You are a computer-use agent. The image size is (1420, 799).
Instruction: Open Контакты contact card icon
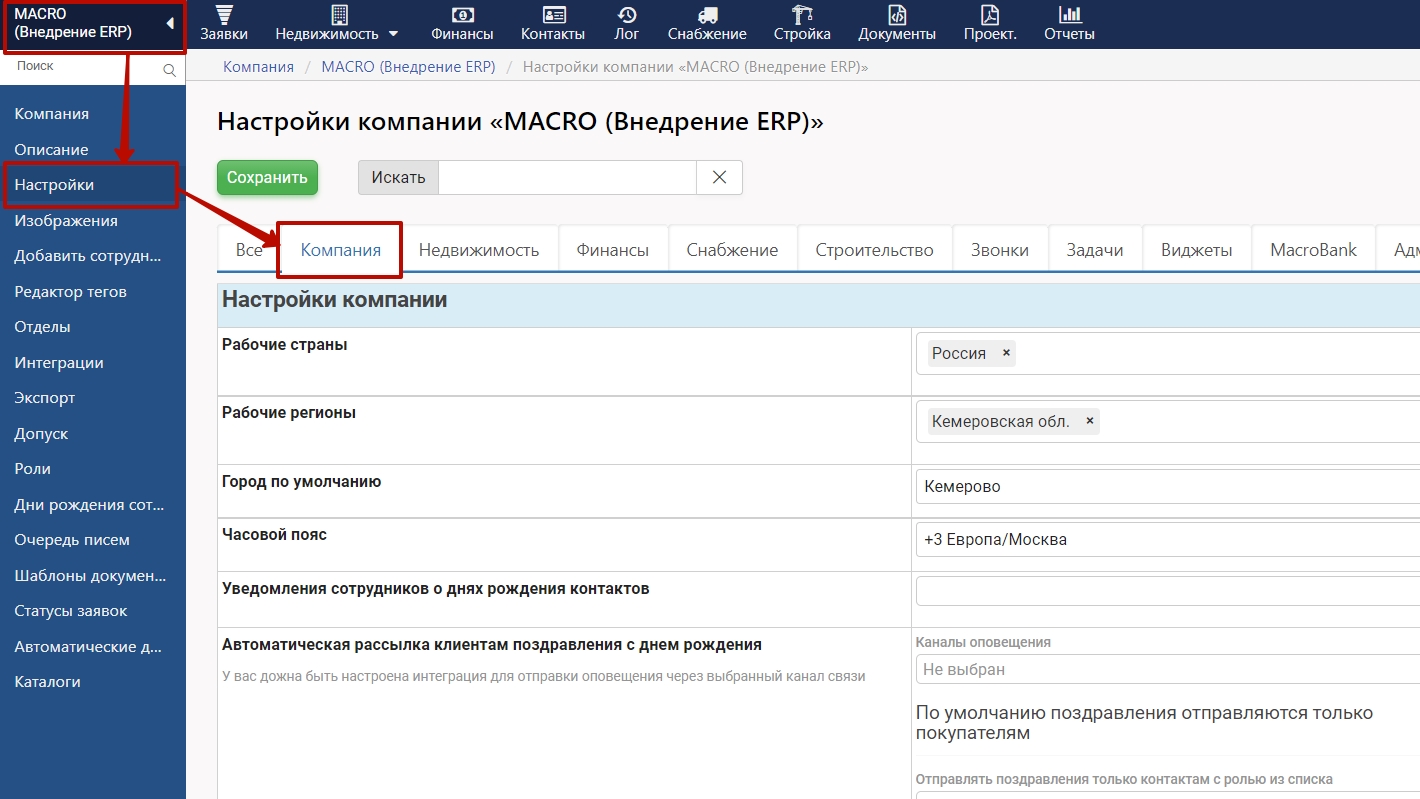pyautogui.click(x=553, y=15)
